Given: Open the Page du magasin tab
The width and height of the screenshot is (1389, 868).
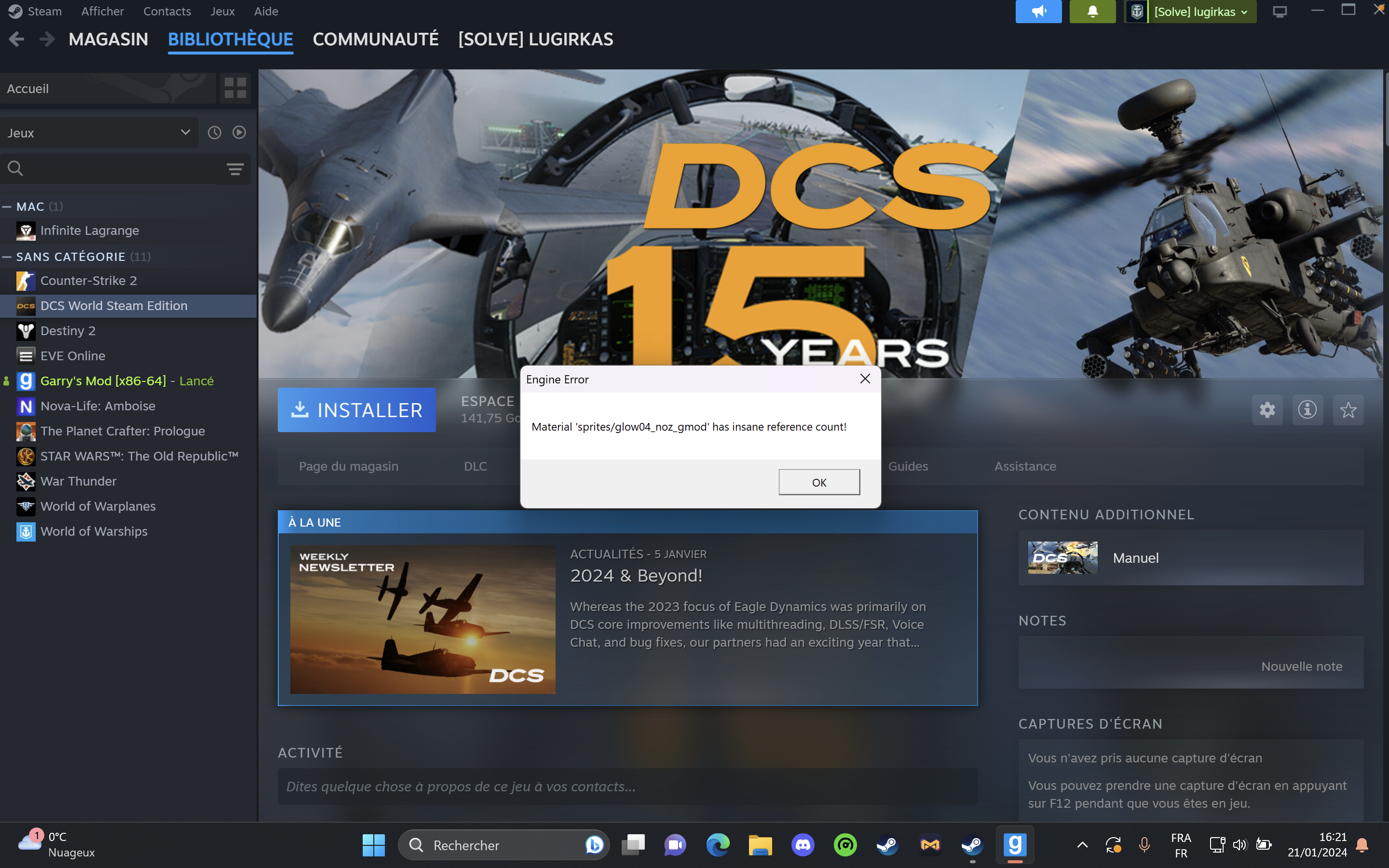Looking at the screenshot, I should pos(348,466).
